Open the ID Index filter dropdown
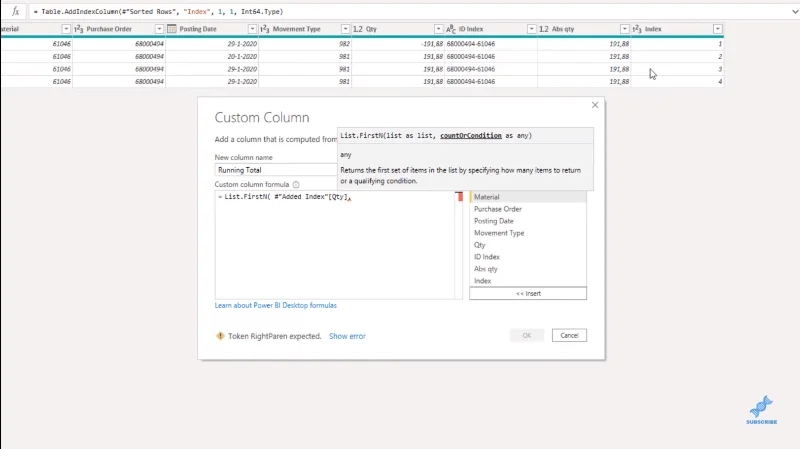Viewport: 800px width, 449px height. click(532, 29)
